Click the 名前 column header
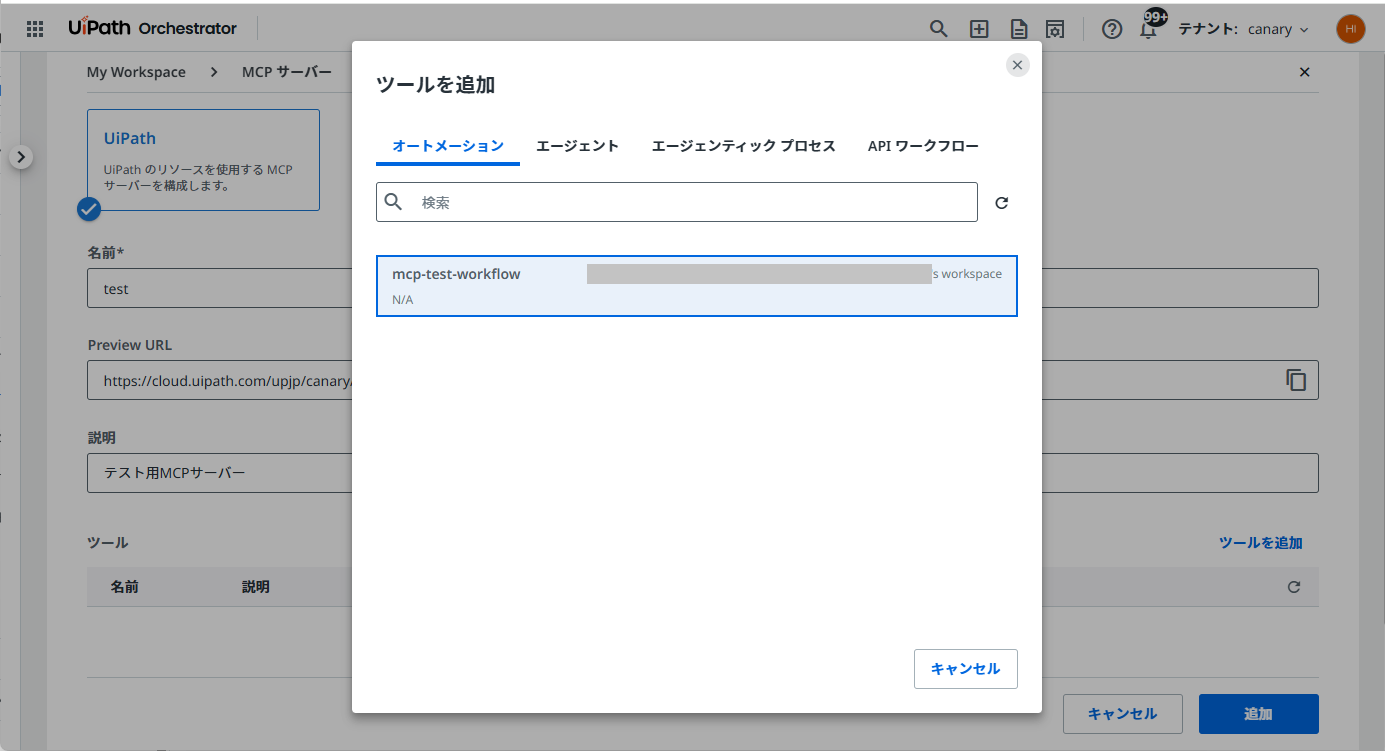This screenshot has height=751, width=1385. pos(124,587)
